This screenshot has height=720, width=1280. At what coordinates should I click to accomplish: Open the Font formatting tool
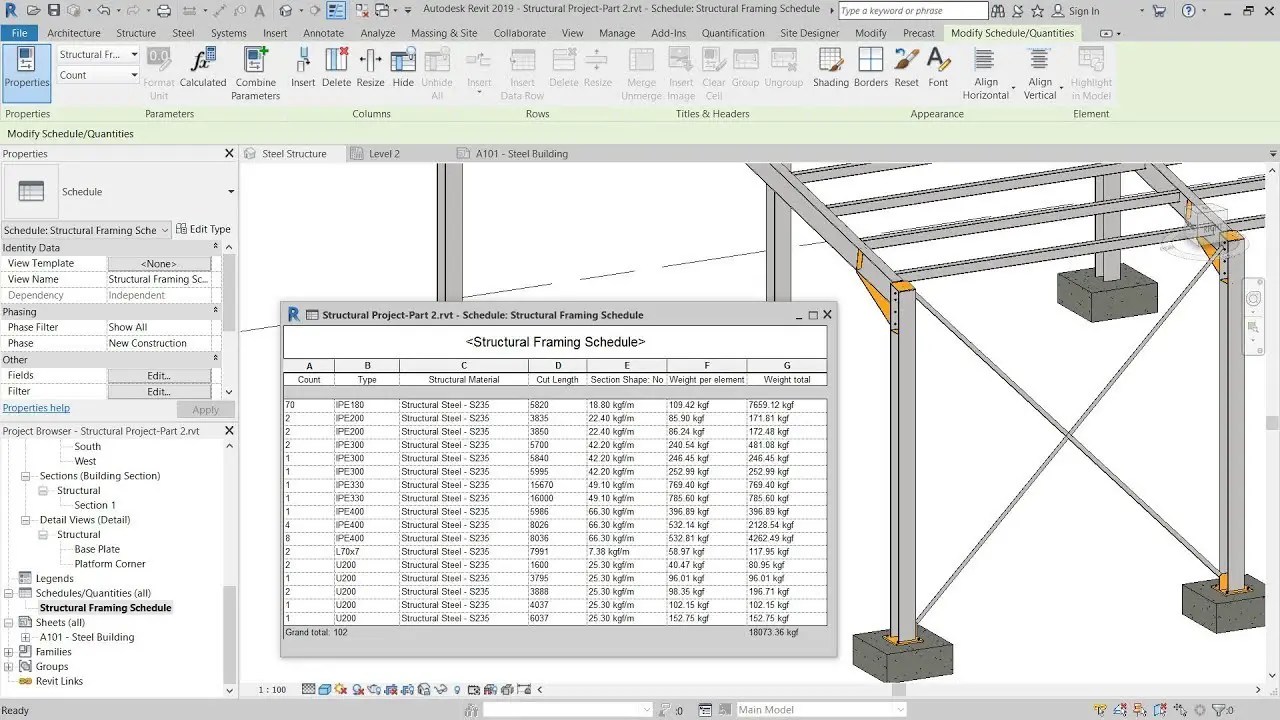938,70
